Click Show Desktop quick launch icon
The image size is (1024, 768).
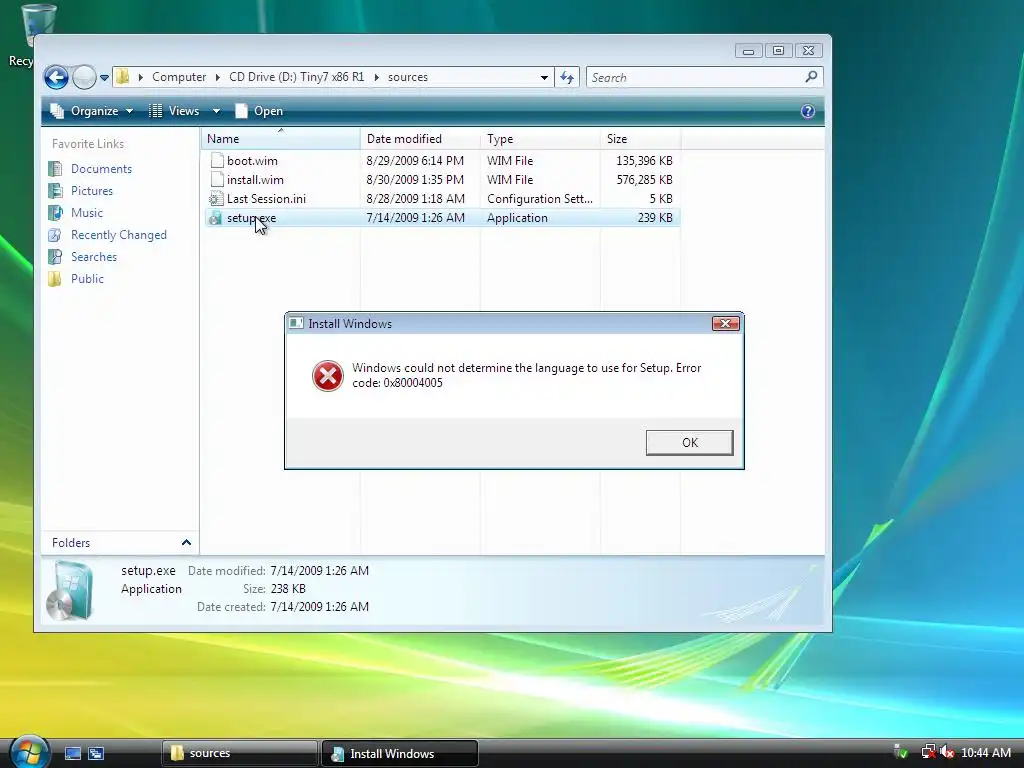tap(72, 754)
